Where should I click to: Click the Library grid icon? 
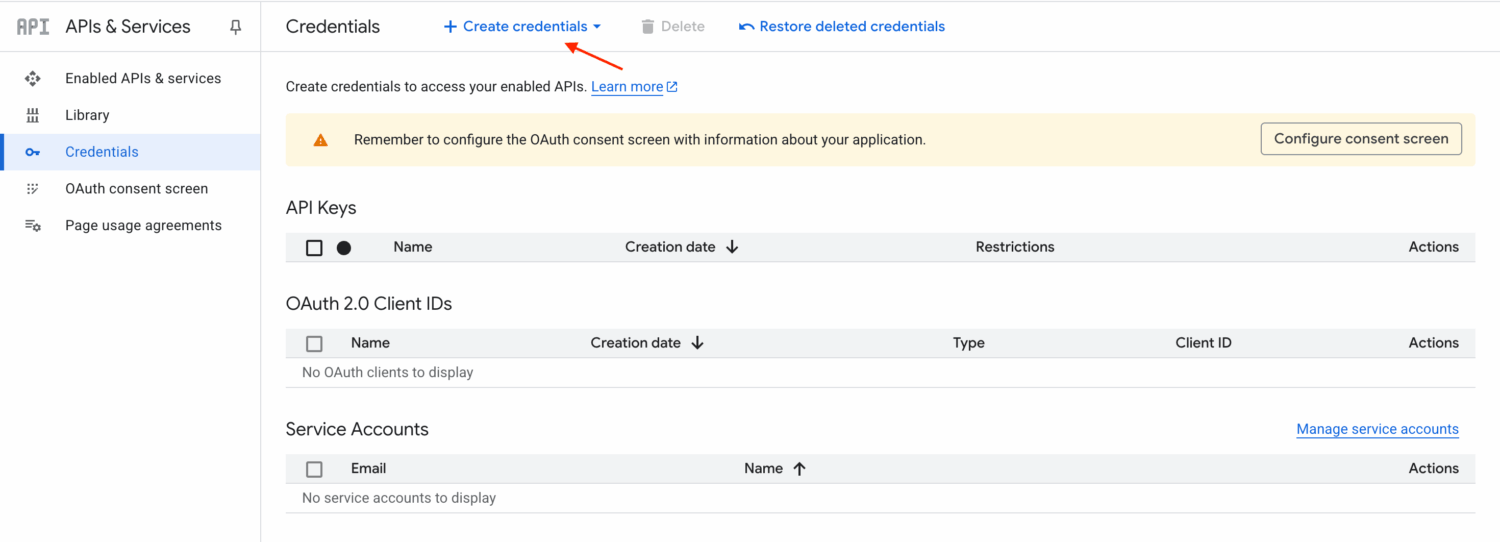coord(33,115)
